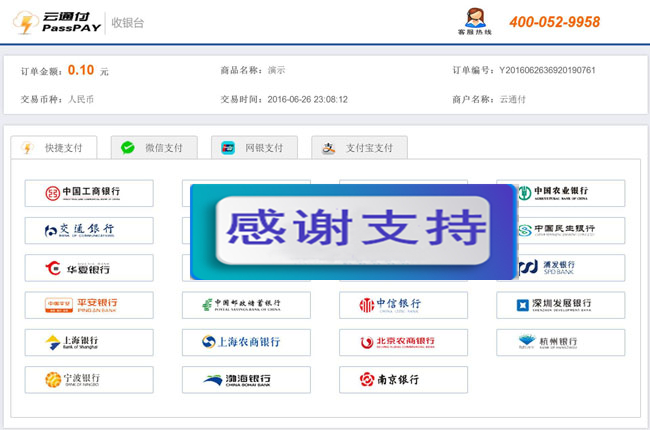Select 中国邮政储蓄银行 option
The height and width of the screenshot is (430, 650).
click(x=246, y=305)
